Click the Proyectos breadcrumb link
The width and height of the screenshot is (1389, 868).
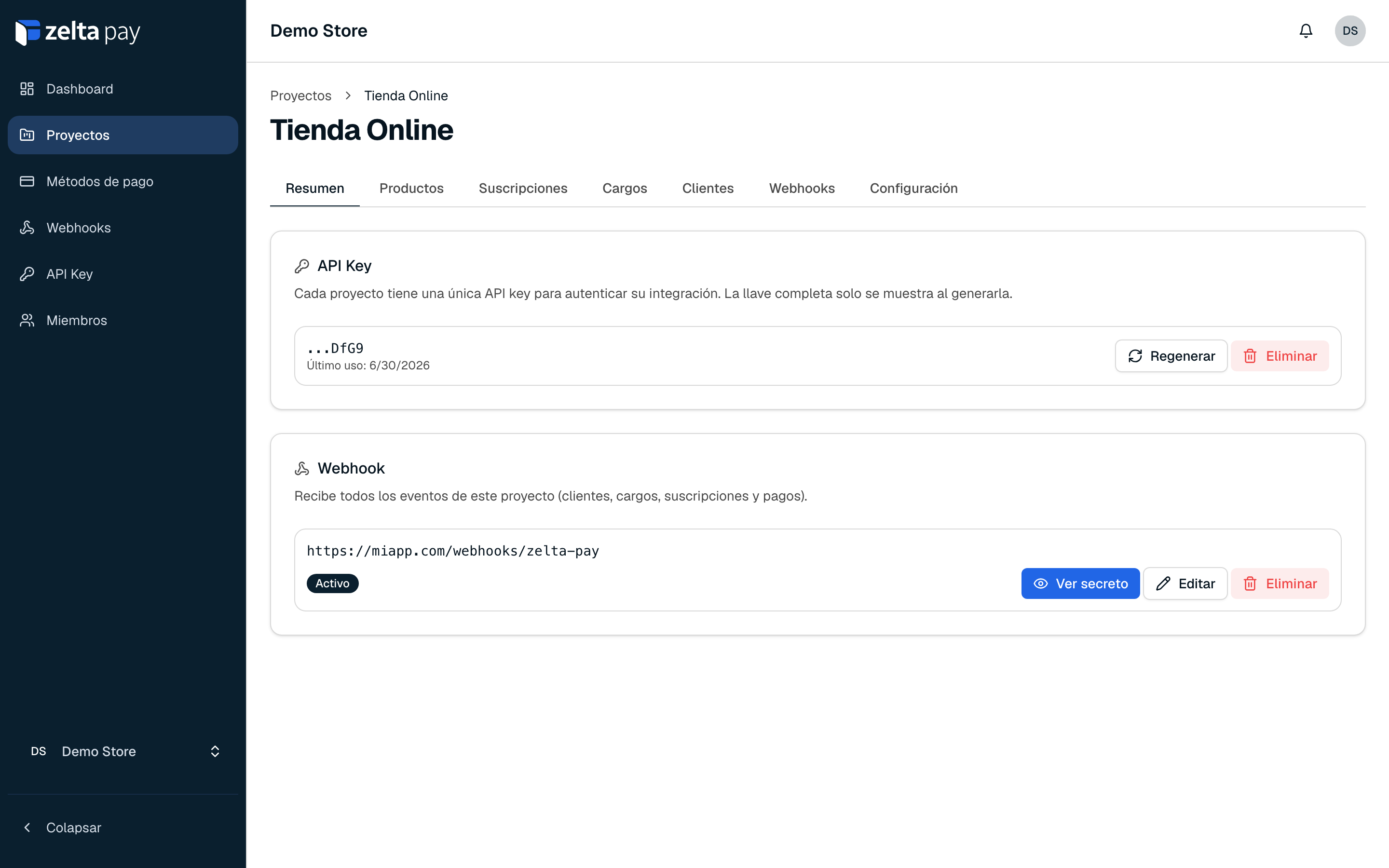pyautogui.click(x=301, y=96)
